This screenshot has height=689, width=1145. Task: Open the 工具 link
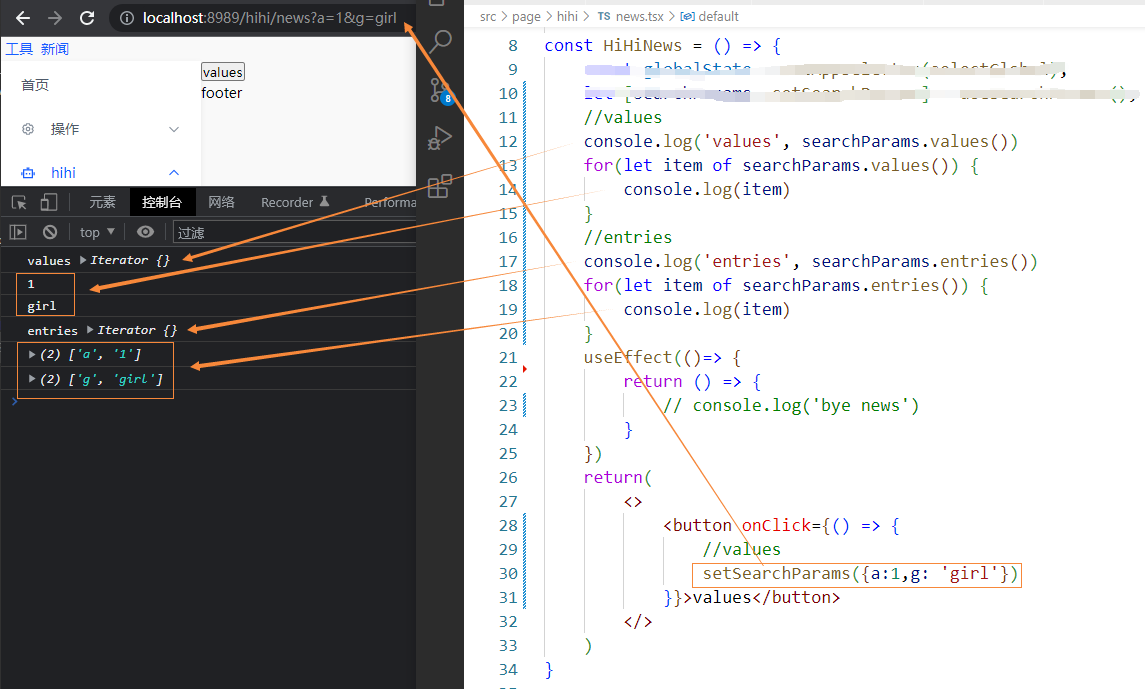[x=20, y=49]
